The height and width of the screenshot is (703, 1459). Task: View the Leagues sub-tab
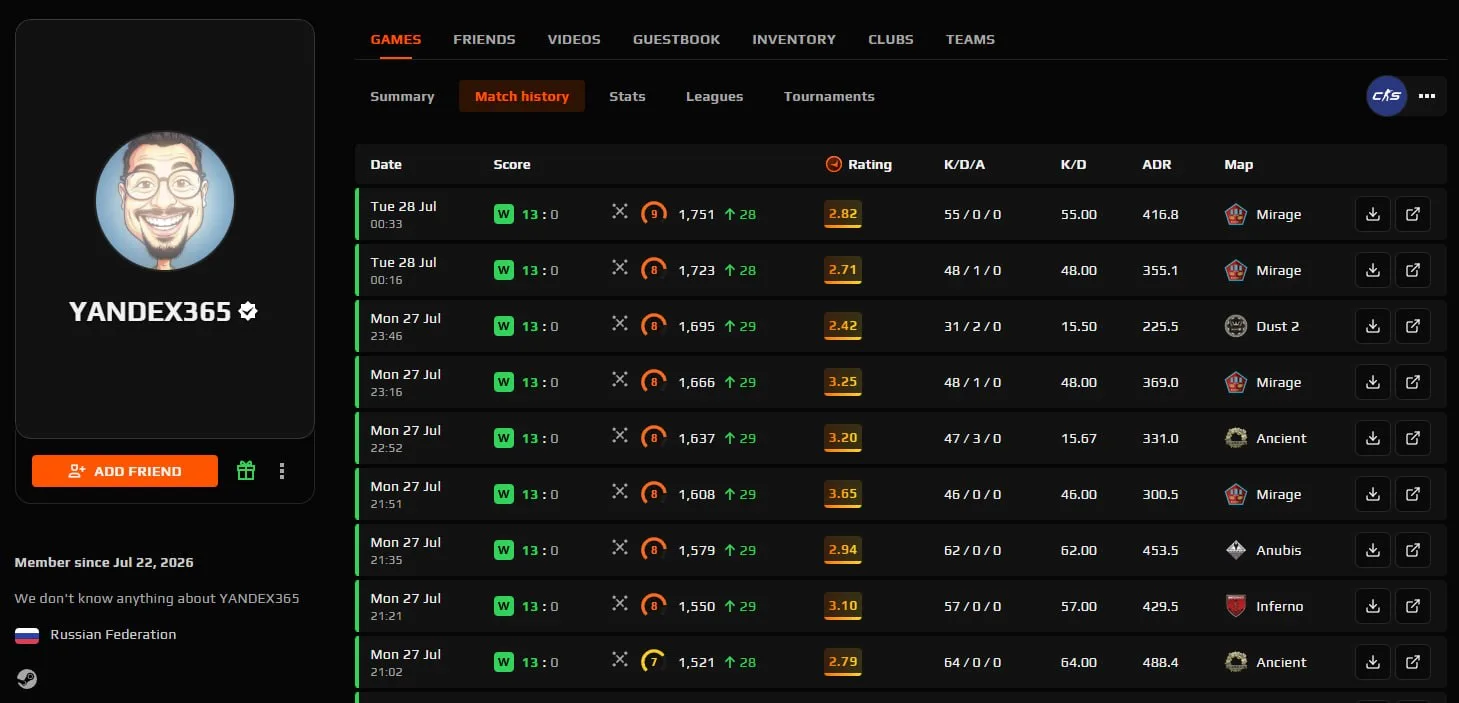point(714,97)
